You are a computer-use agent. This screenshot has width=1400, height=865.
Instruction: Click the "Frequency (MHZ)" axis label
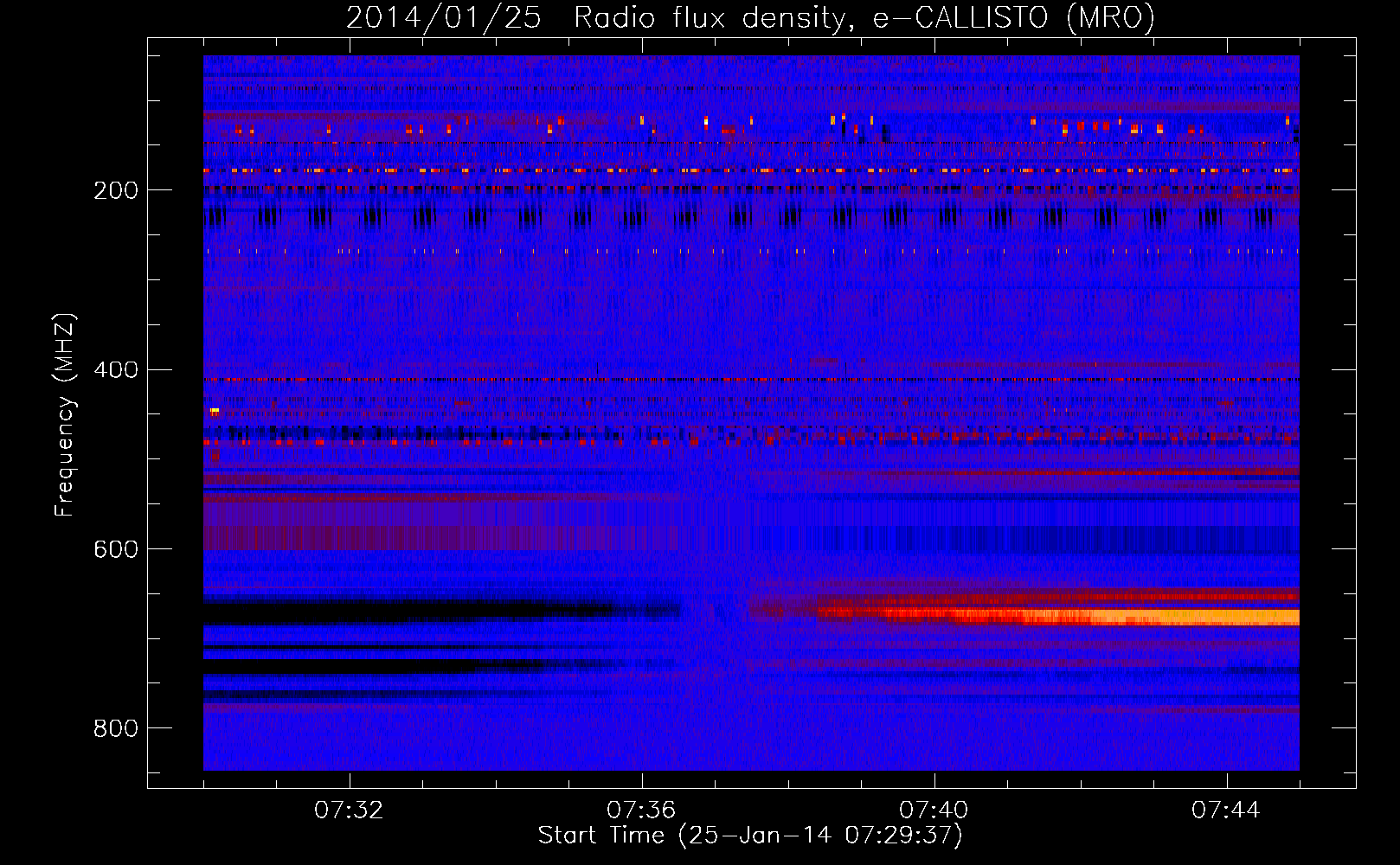pos(64,415)
